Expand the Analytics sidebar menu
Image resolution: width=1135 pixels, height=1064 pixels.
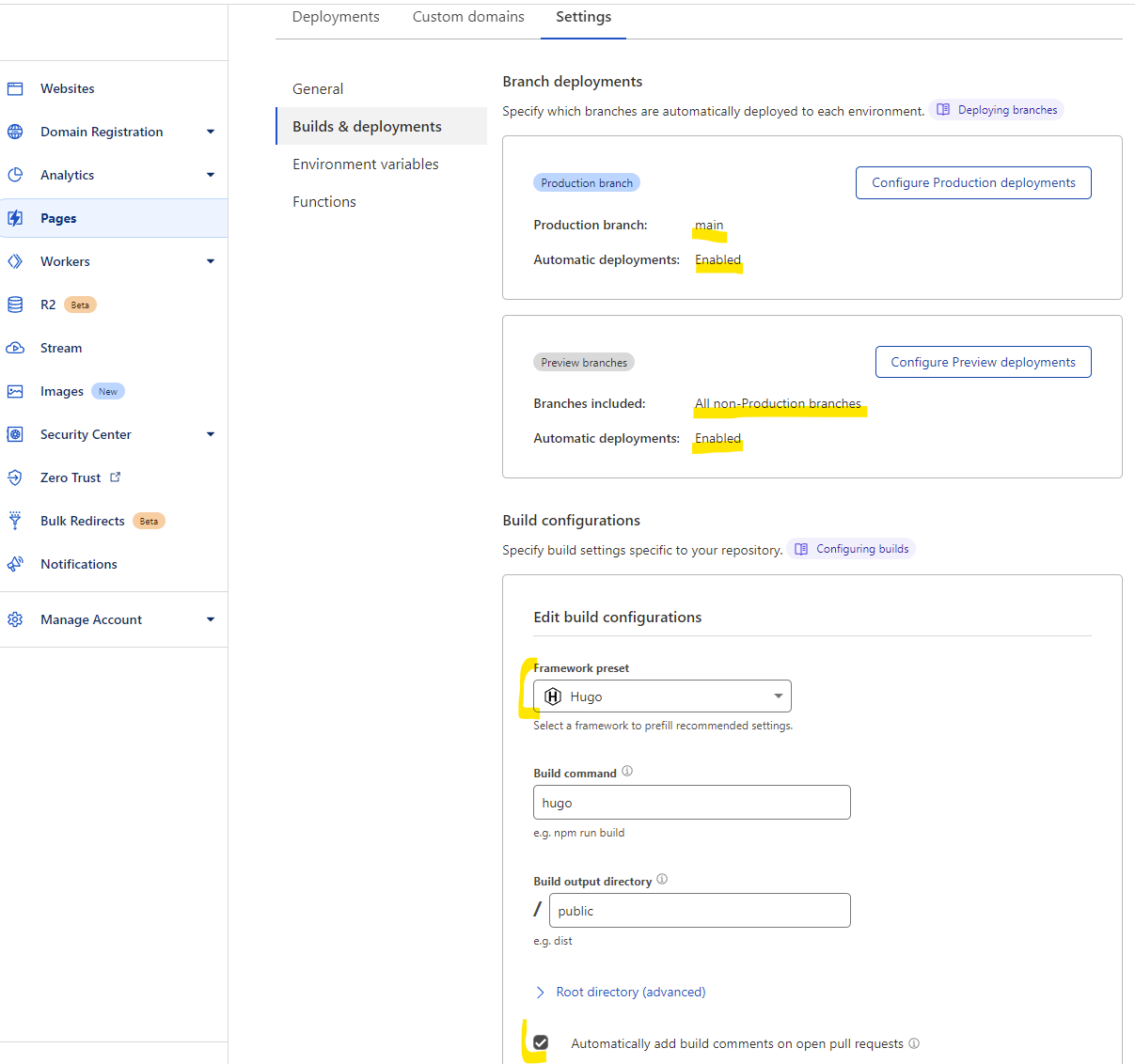211,174
